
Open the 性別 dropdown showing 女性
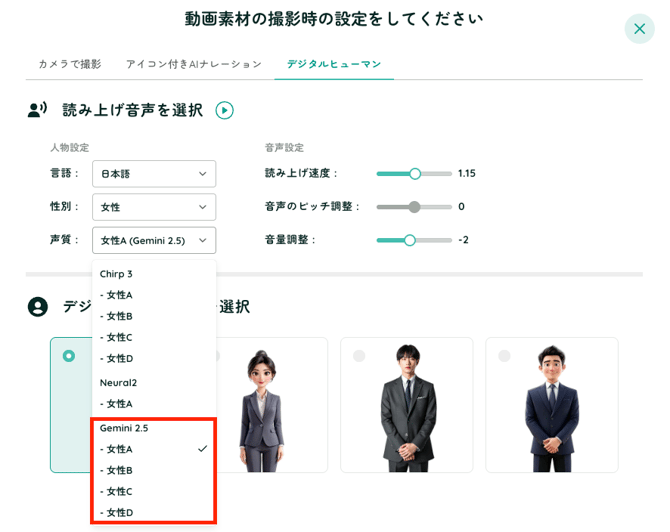point(154,207)
